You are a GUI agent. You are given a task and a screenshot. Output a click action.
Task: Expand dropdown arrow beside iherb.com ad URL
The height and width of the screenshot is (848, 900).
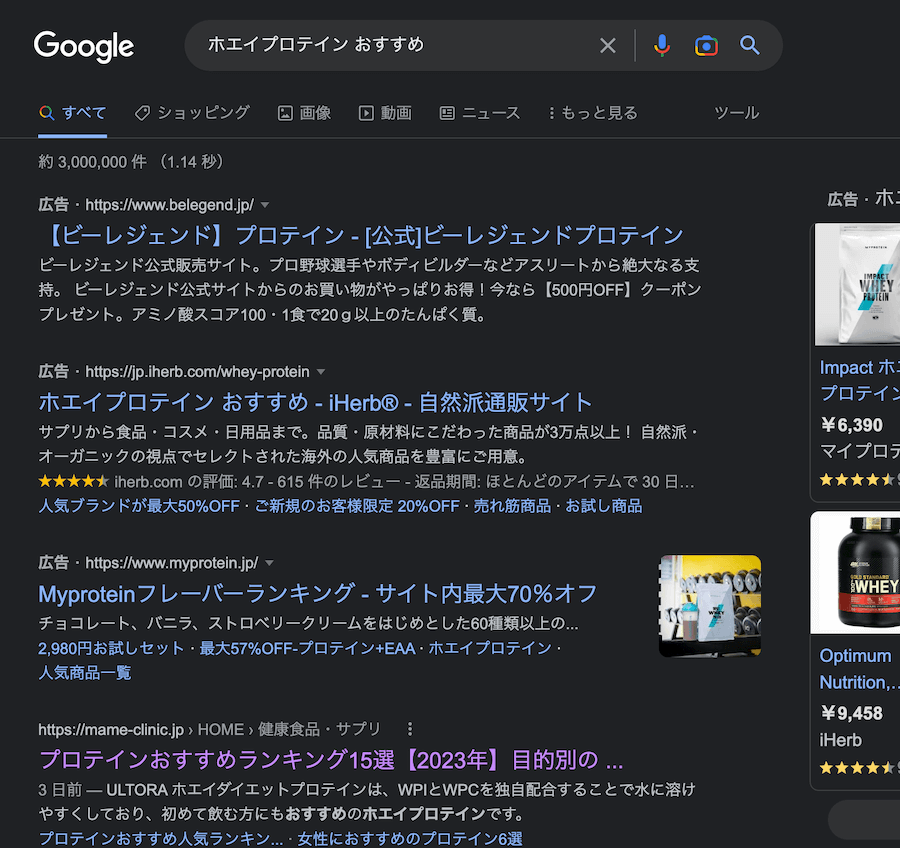click(x=321, y=372)
